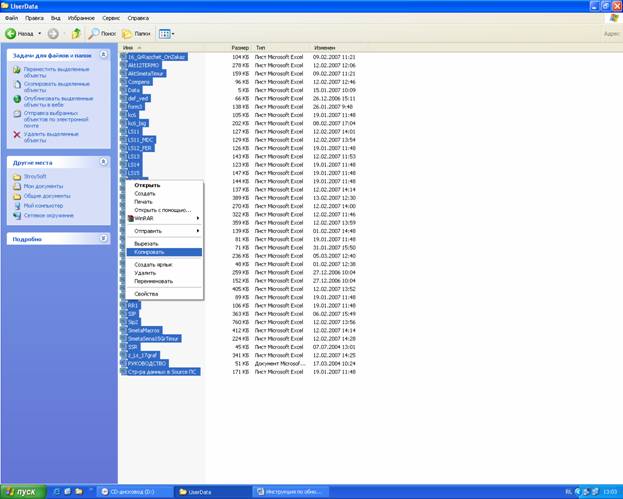Image resolution: width=623 pixels, height=499 pixels.
Task: Open the Search (Поиск) magnifier tool
Action: click(94, 34)
